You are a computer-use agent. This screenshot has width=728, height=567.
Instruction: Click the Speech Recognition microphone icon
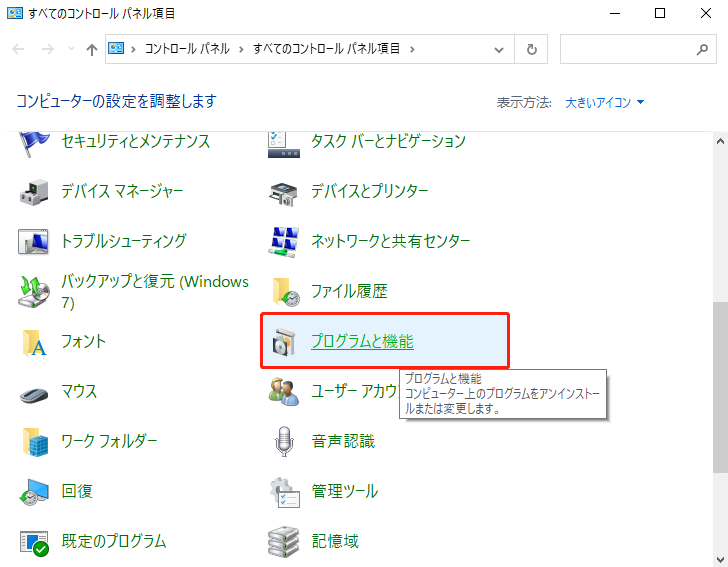coord(284,441)
